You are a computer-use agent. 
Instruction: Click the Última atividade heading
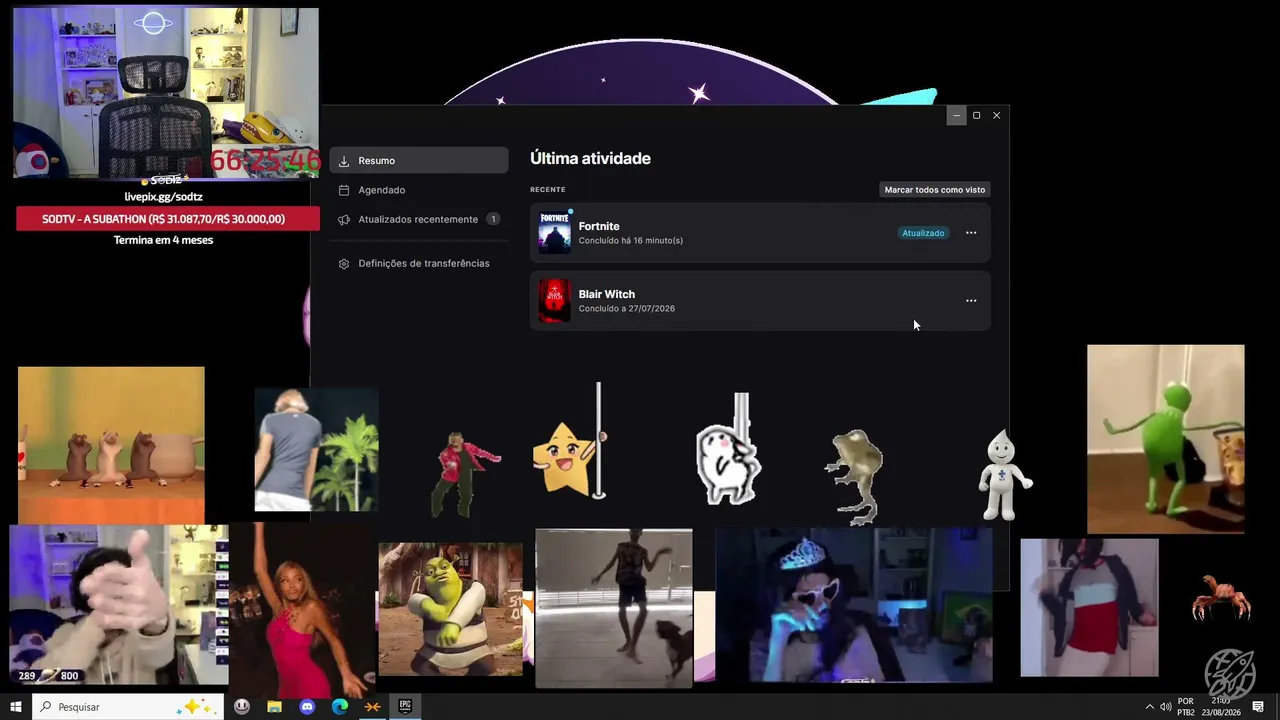(590, 158)
